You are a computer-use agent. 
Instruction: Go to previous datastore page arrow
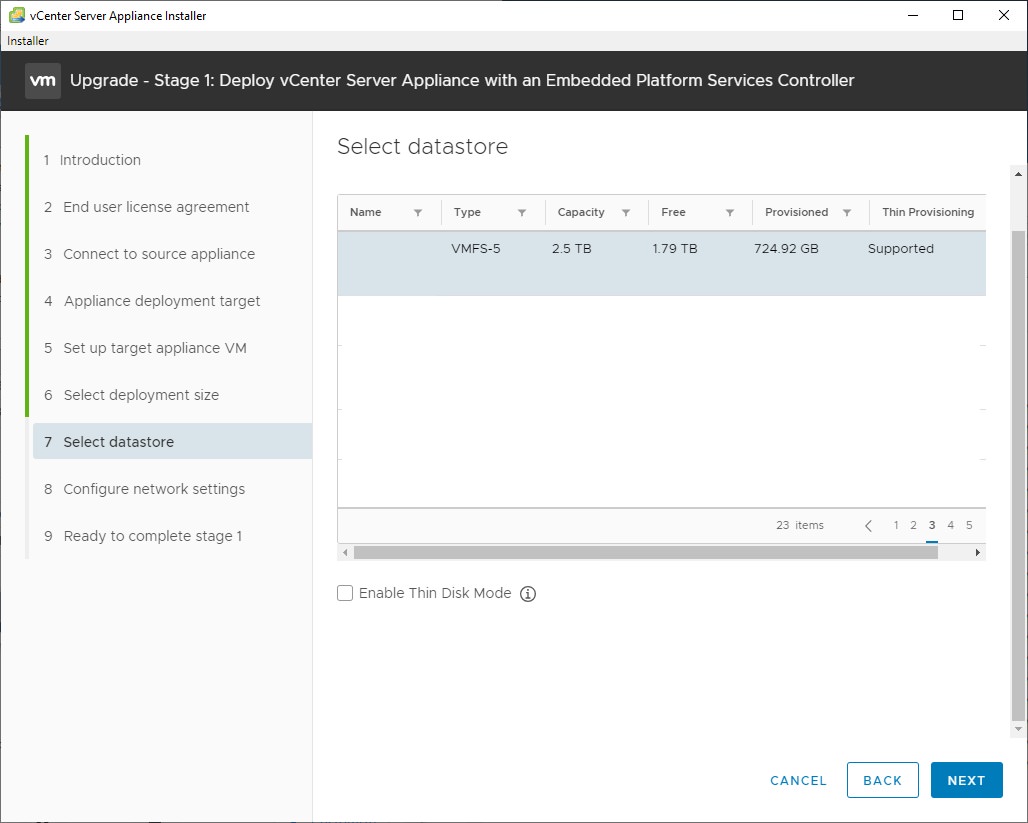[869, 525]
